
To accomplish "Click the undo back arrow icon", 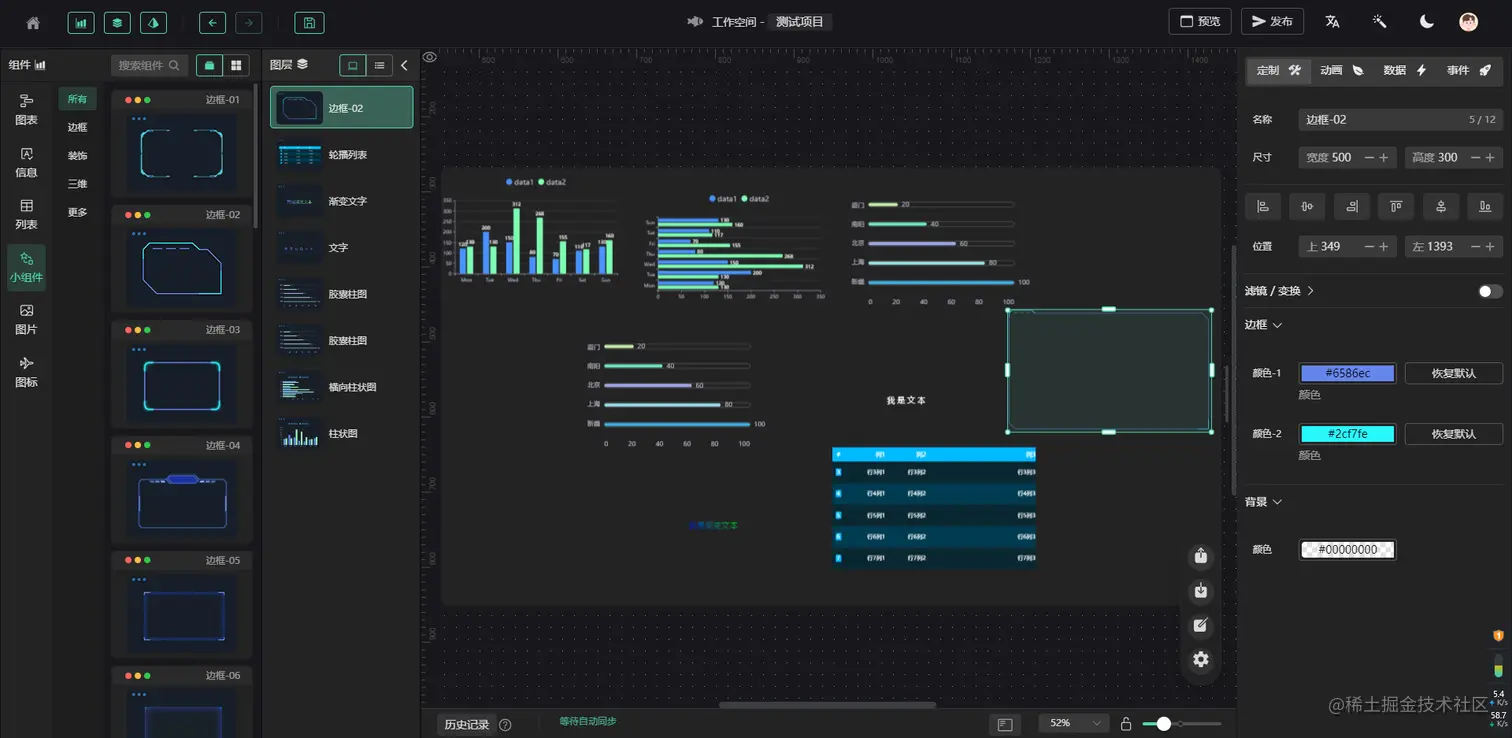I will click(212, 22).
